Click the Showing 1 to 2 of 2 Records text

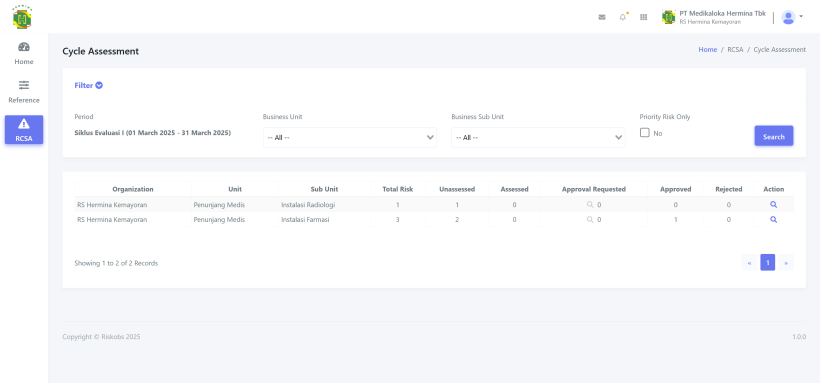pyautogui.click(x=116, y=263)
